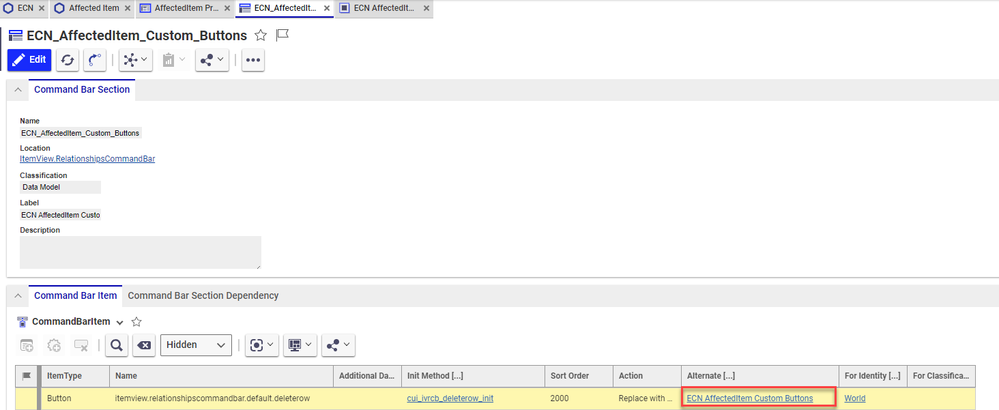
Task: Expand the CommandBarItem title chevron
Action: click(120, 322)
